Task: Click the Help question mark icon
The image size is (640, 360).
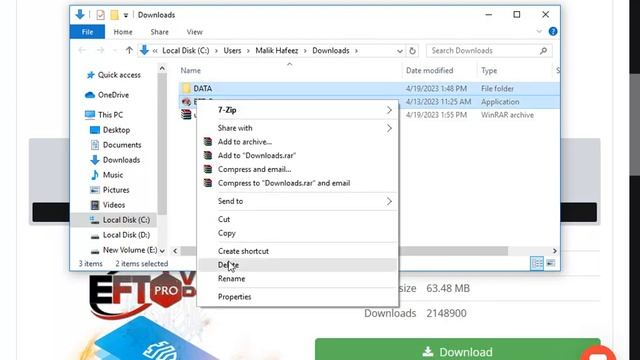Action: click(x=553, y=31)
